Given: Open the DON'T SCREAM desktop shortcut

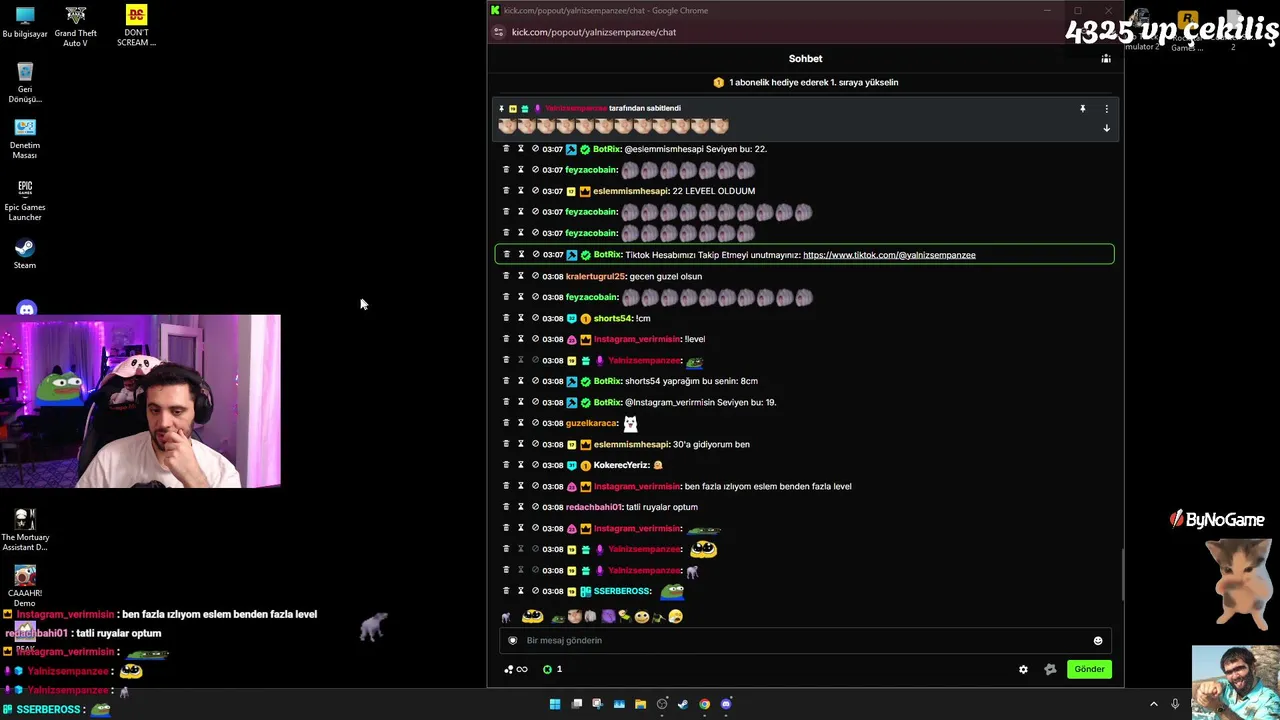Looking at the screenshot, I should (x=136, y=27).
